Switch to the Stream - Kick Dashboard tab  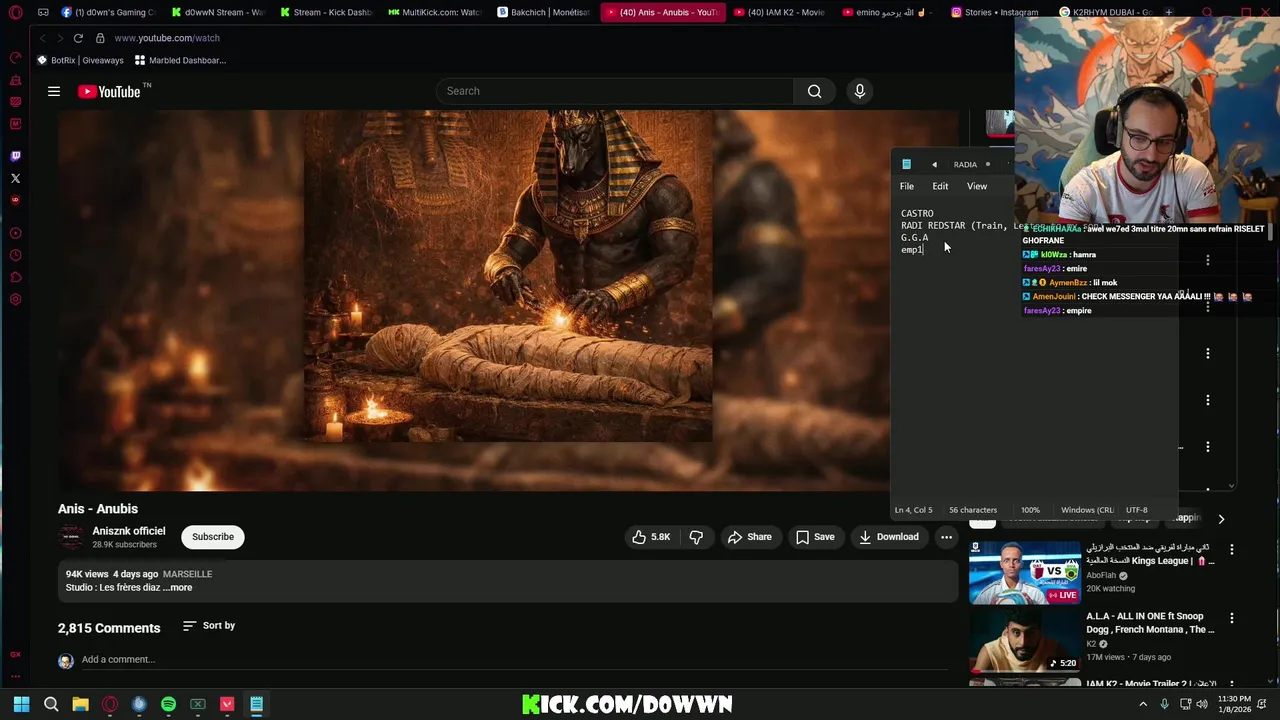click(x=325, y=13)
